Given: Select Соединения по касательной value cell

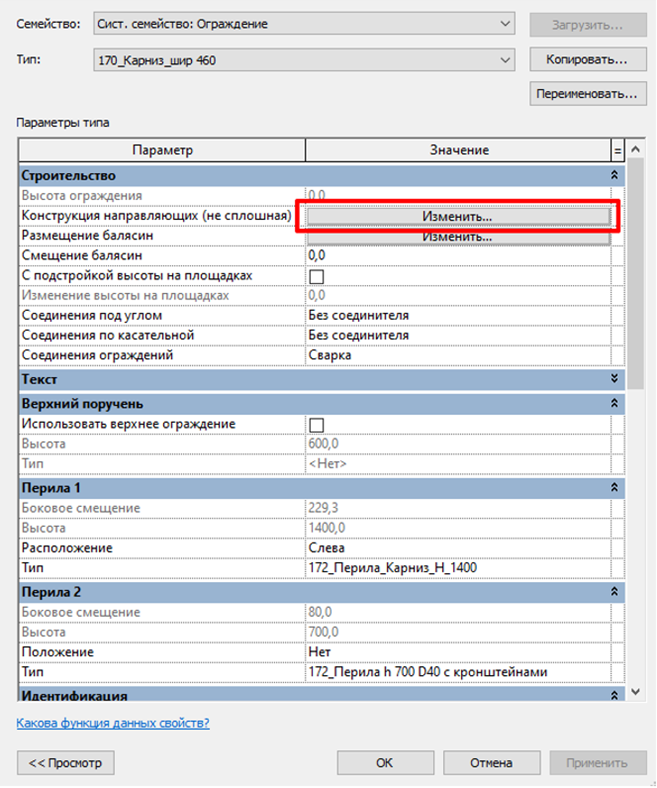Looking at the screenshot, I should coord(458,335).
